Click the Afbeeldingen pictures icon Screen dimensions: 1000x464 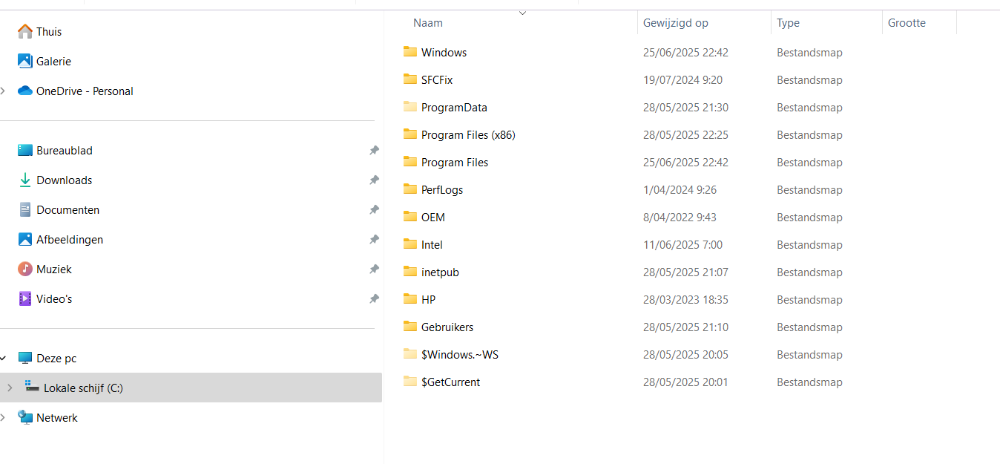tap(25, 240)
